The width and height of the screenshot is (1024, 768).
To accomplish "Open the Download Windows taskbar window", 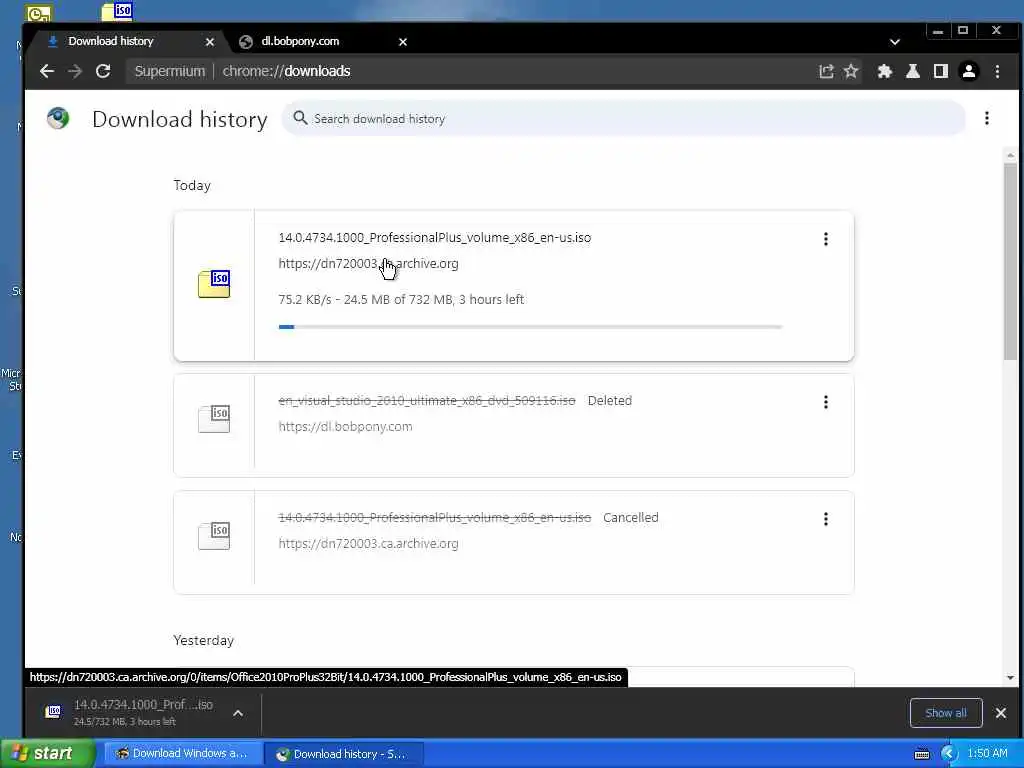I will (182, 754).
